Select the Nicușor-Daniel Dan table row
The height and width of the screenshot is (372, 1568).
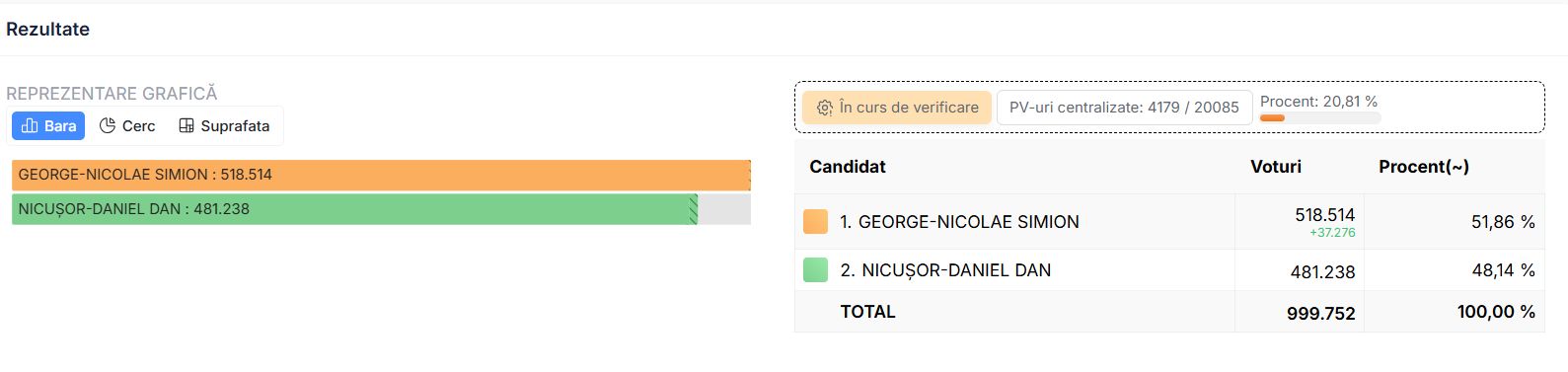pos(1169,270)
